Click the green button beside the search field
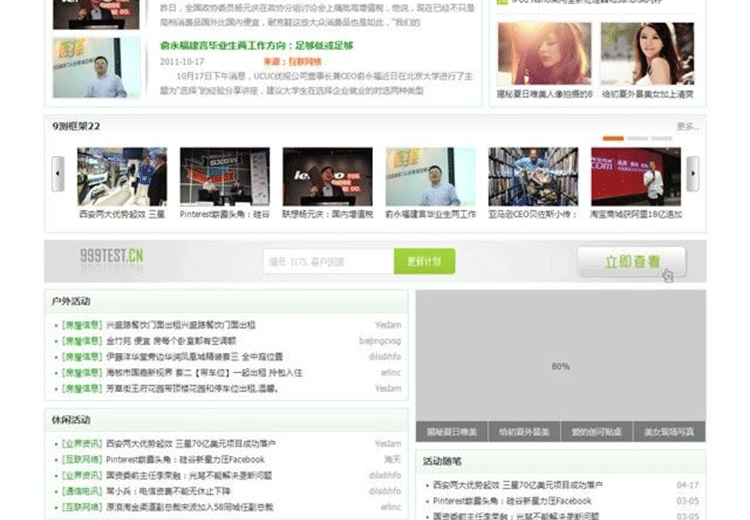This screenshot has height=520, width=750. pos(424,261)
